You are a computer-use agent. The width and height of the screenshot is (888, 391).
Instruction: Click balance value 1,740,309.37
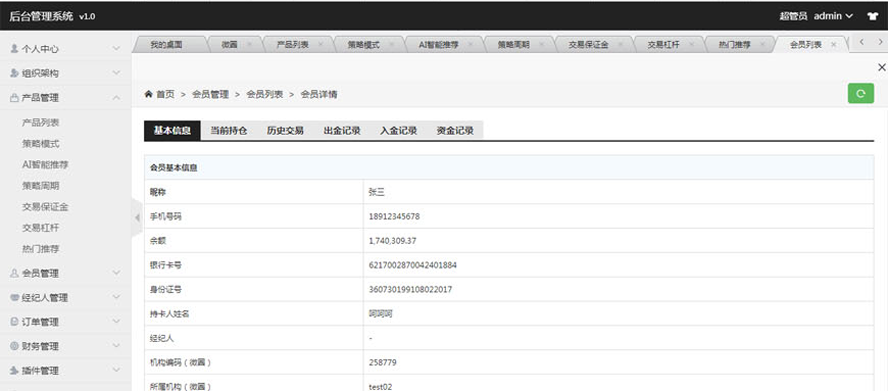(x=392, y=241)
